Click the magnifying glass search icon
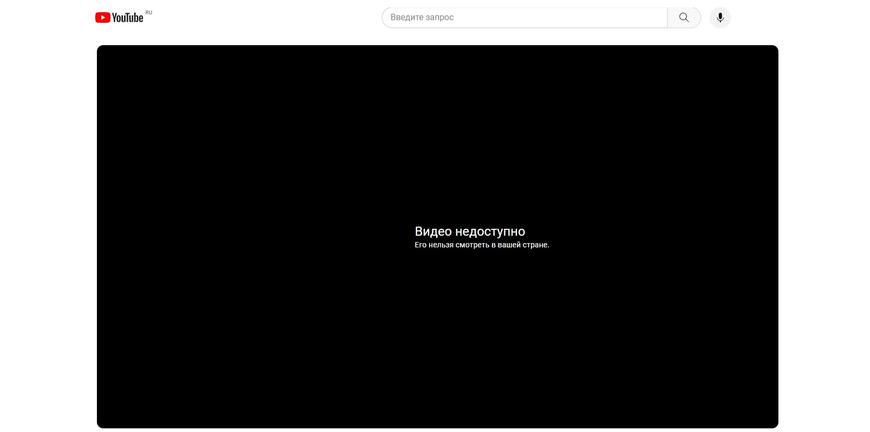This screenshot has height=432, width=870. tap(684, 17)
